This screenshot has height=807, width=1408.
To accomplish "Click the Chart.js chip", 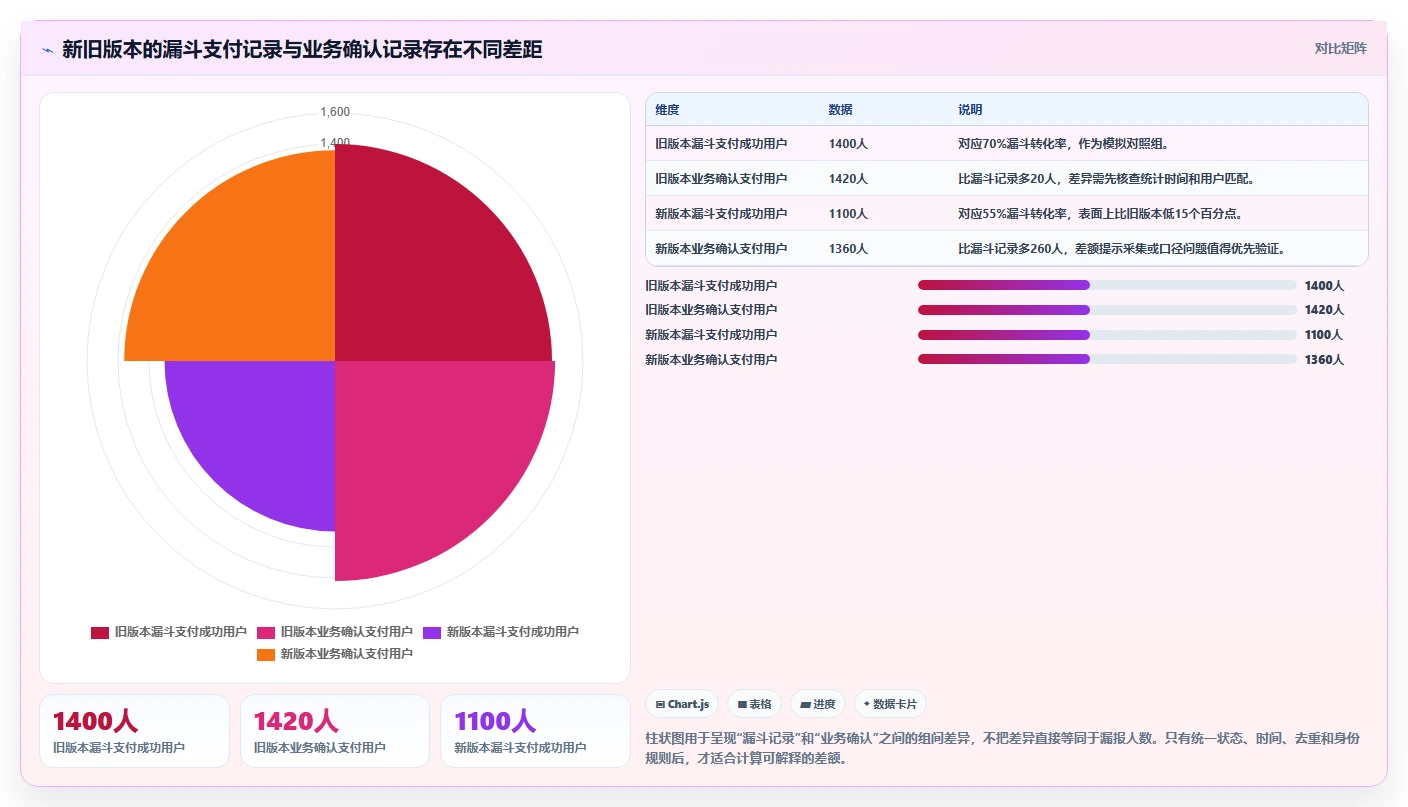I will pos(682,704).
